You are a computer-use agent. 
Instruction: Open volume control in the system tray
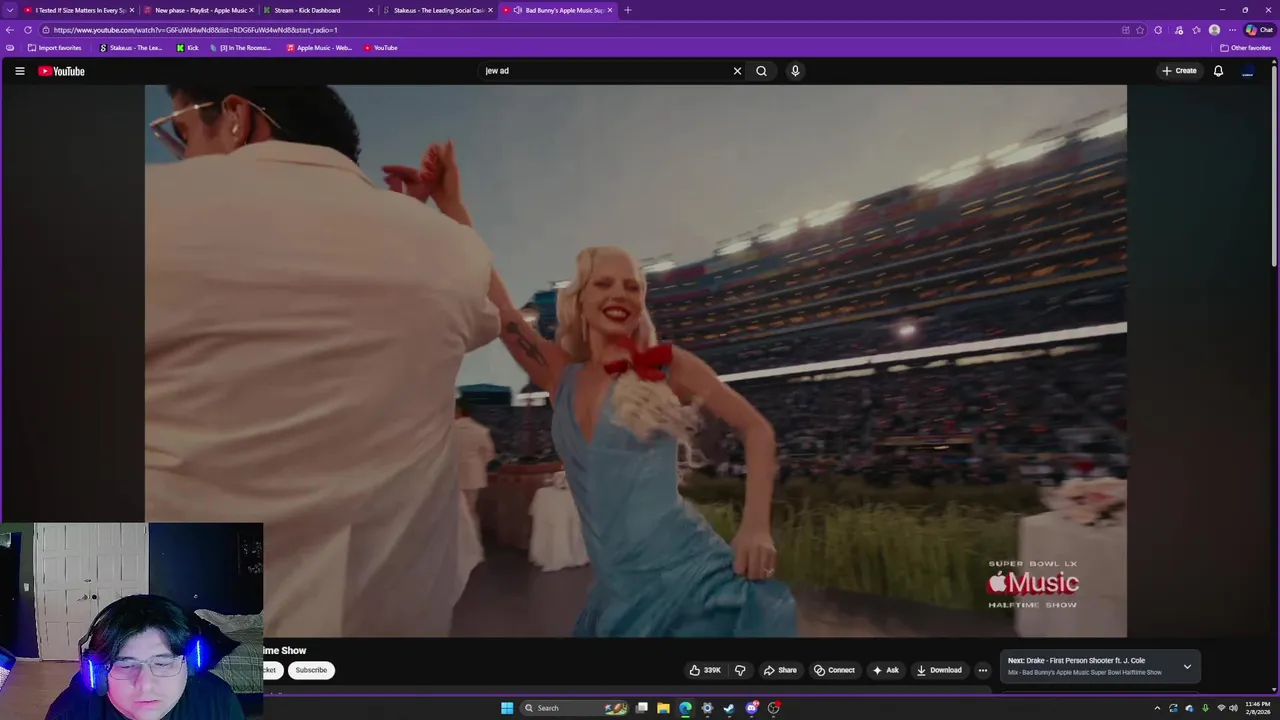(1233, 708)
